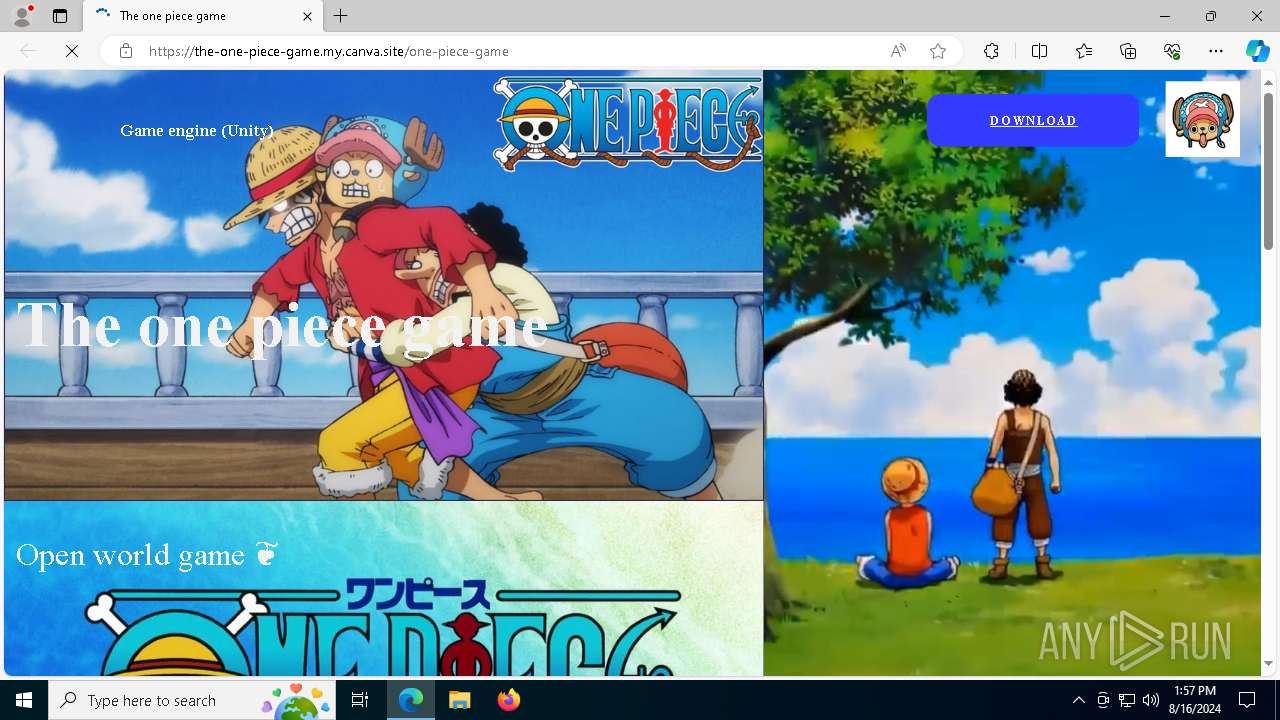View site information lock icon

click(x=125, y=51)
